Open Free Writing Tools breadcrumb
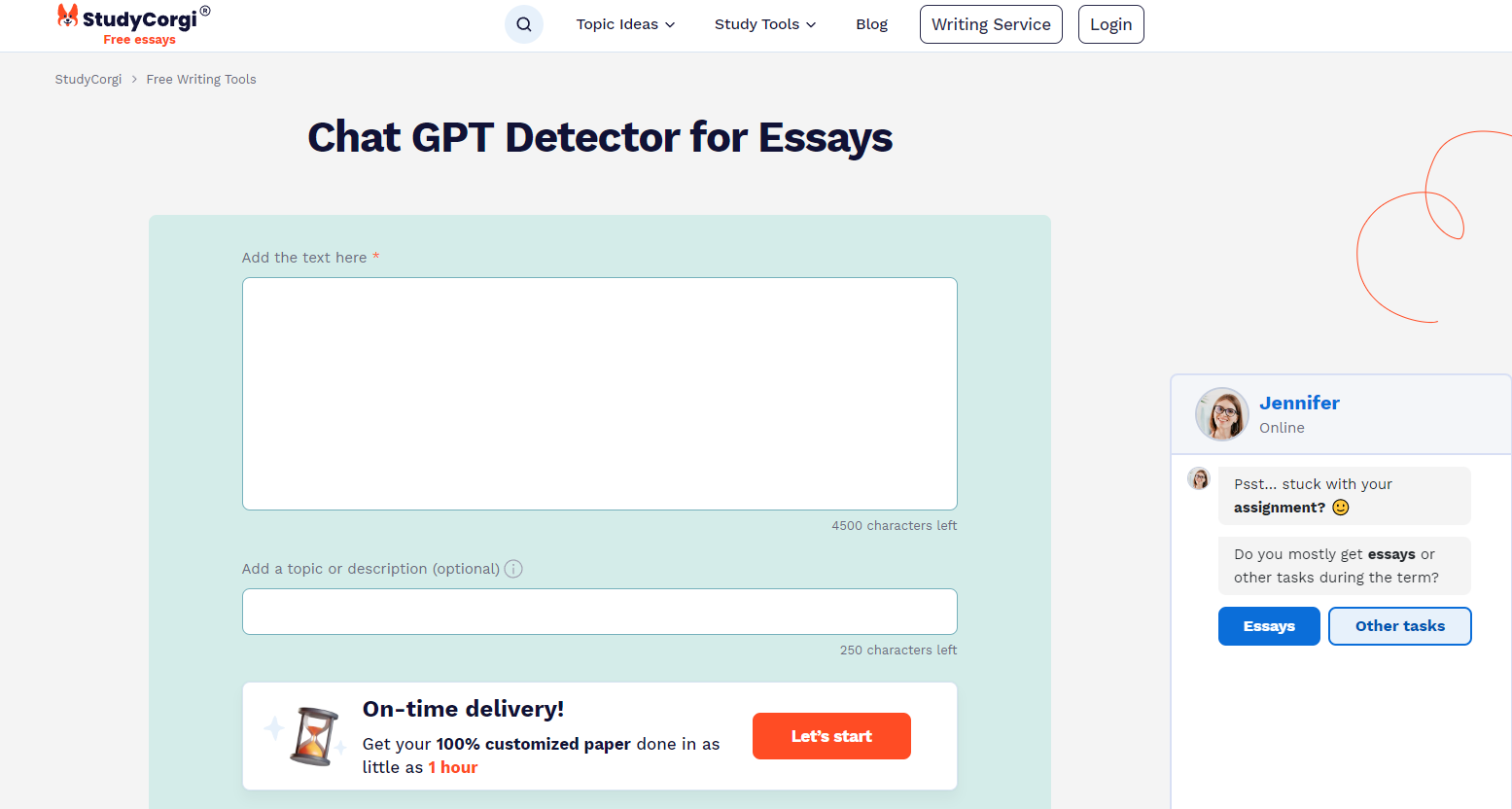This screenshot has height=809, width=1512. tap(201, 80)
